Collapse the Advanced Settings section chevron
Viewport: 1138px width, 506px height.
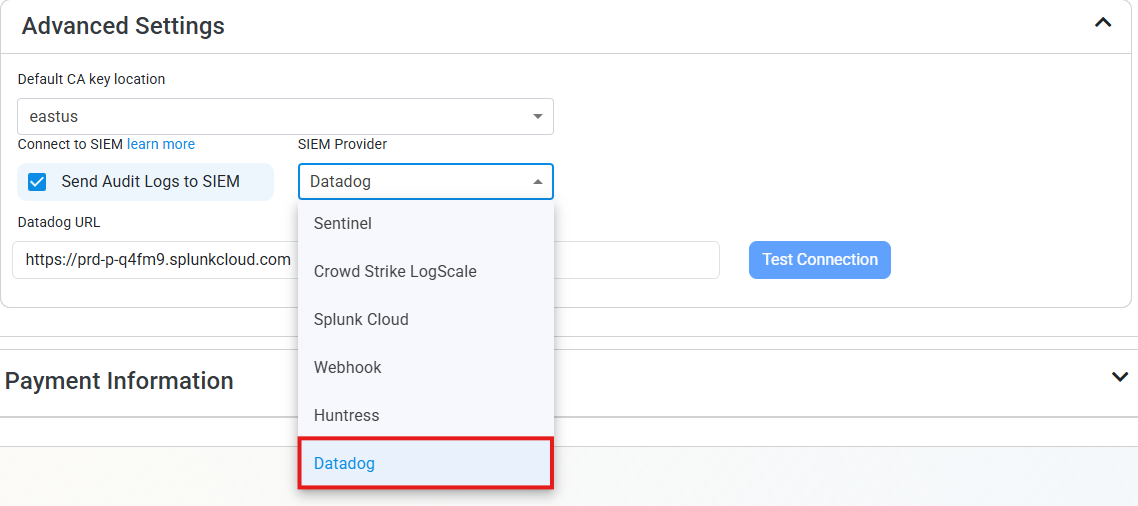[x=1102, y=23]
